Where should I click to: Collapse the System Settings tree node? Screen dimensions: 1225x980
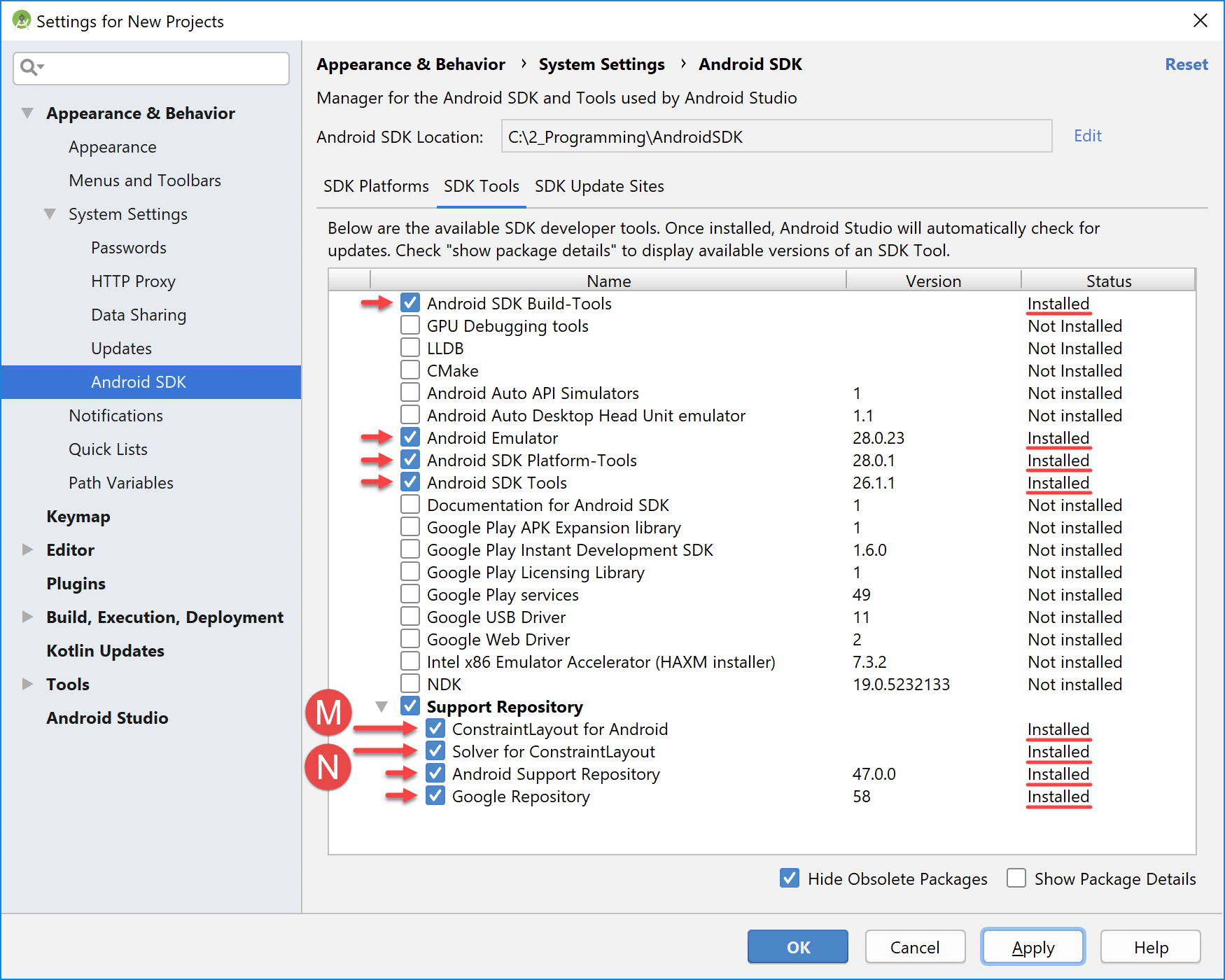(x=50, y=213)
